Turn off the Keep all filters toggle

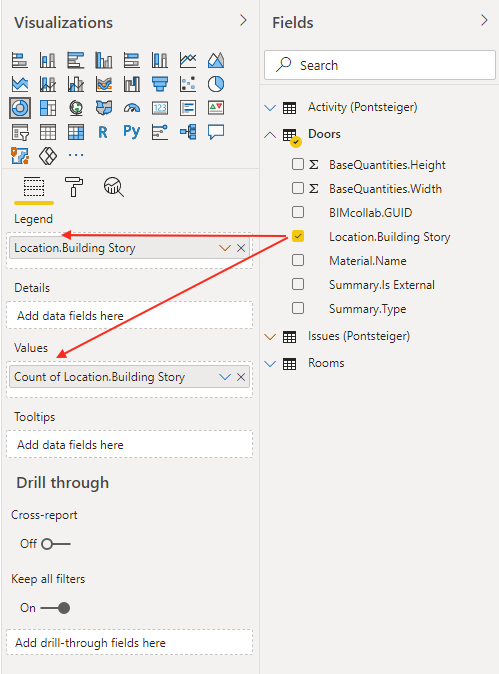[x=55, y=608]
